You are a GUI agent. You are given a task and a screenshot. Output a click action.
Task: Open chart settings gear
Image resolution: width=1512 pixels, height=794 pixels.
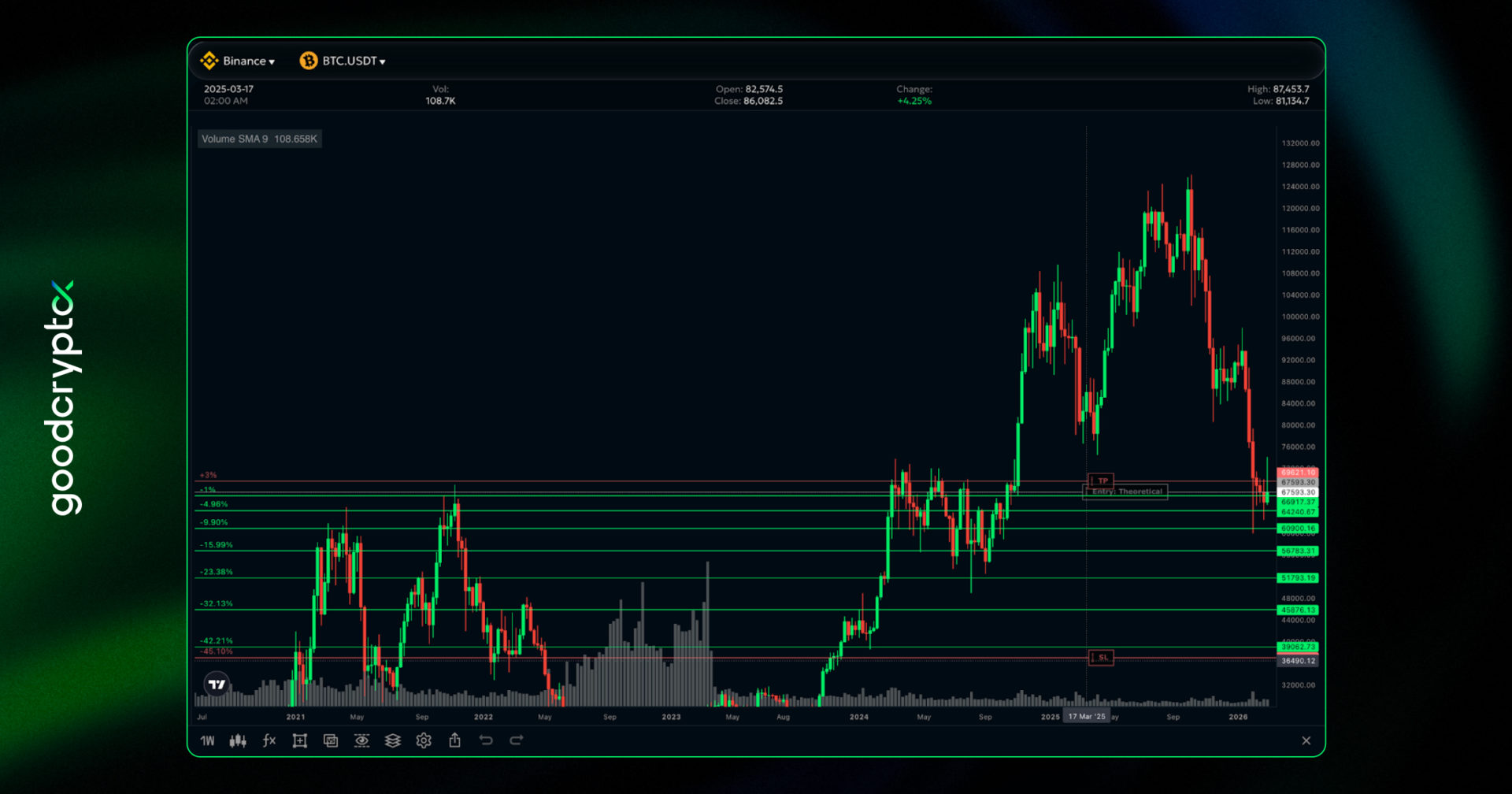point(424,740)
